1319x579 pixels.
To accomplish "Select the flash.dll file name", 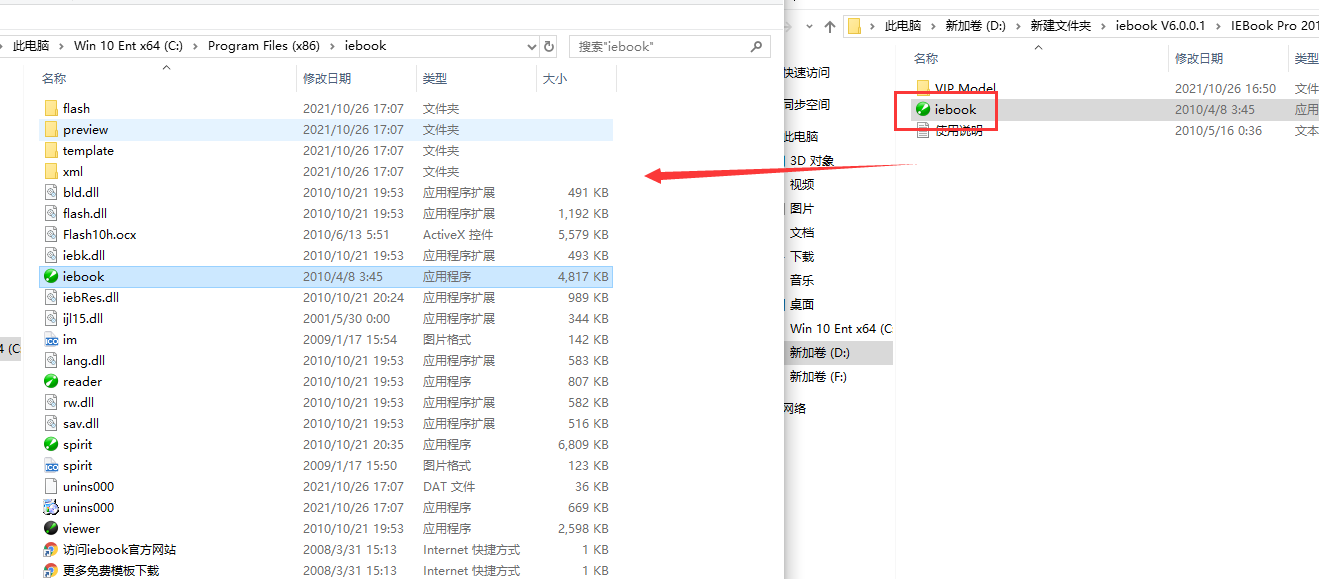I will pos(85,213).
